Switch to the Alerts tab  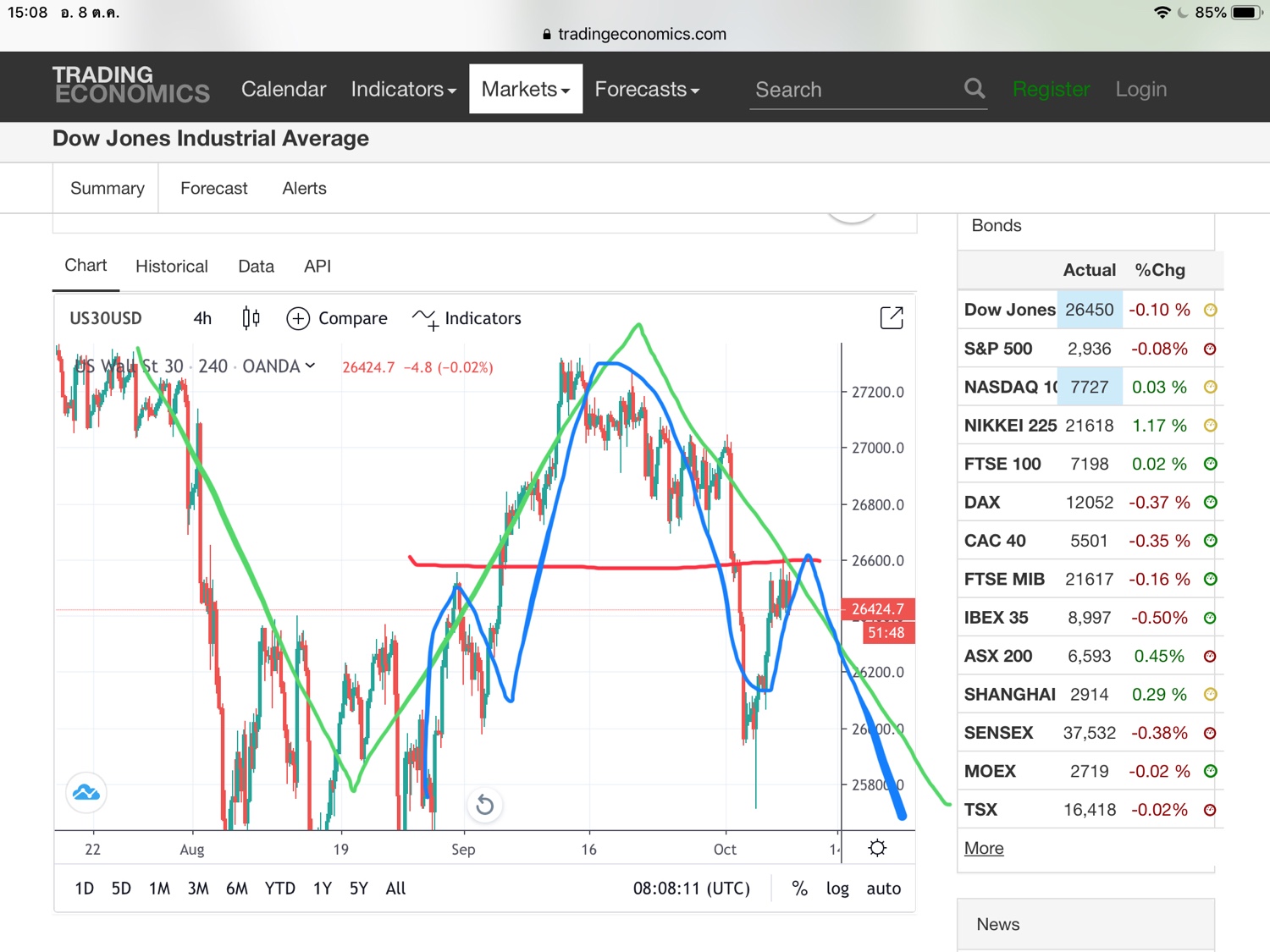305,188
